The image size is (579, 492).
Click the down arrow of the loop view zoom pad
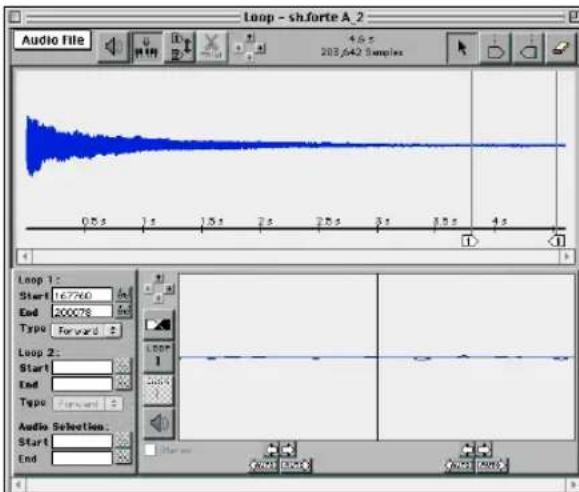coord(159,298)
